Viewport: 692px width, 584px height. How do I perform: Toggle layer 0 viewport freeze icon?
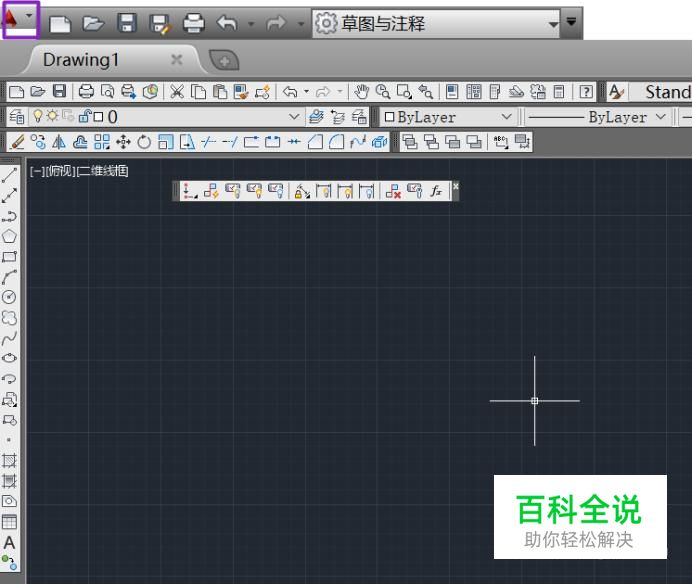pyautogui.click(x=68, y=117)
